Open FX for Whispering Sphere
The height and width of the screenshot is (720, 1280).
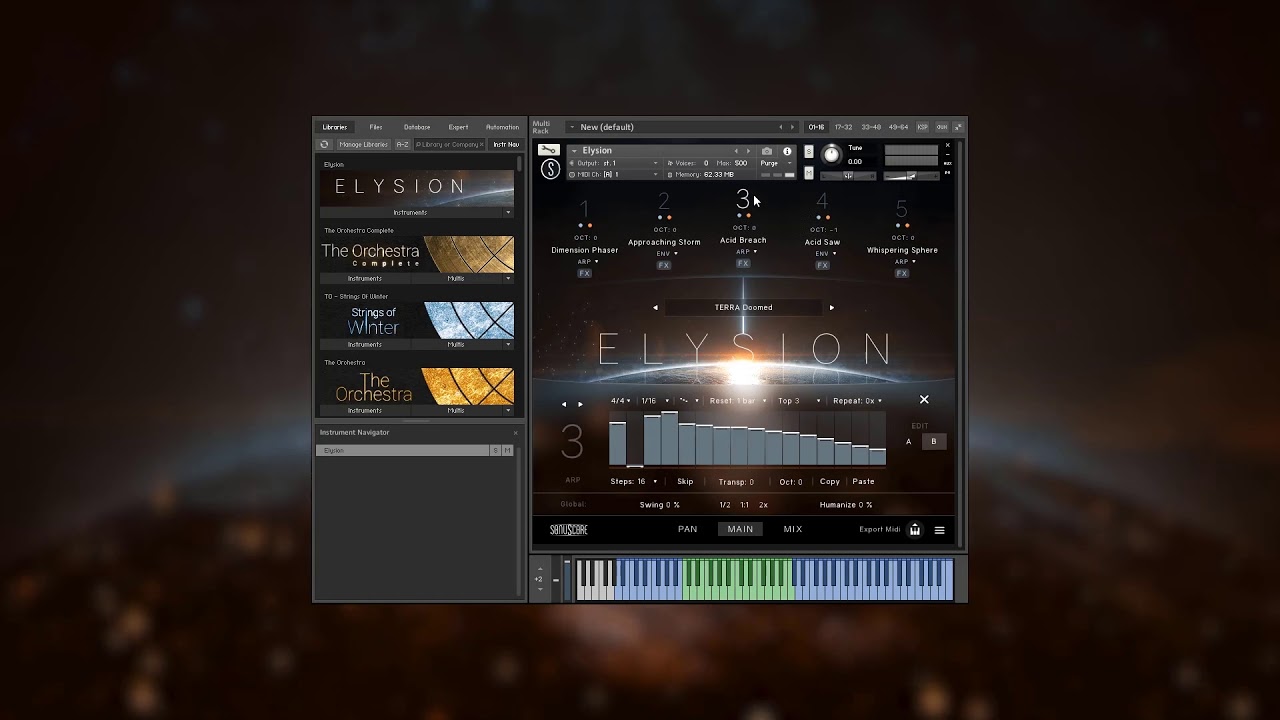(902, 273)
